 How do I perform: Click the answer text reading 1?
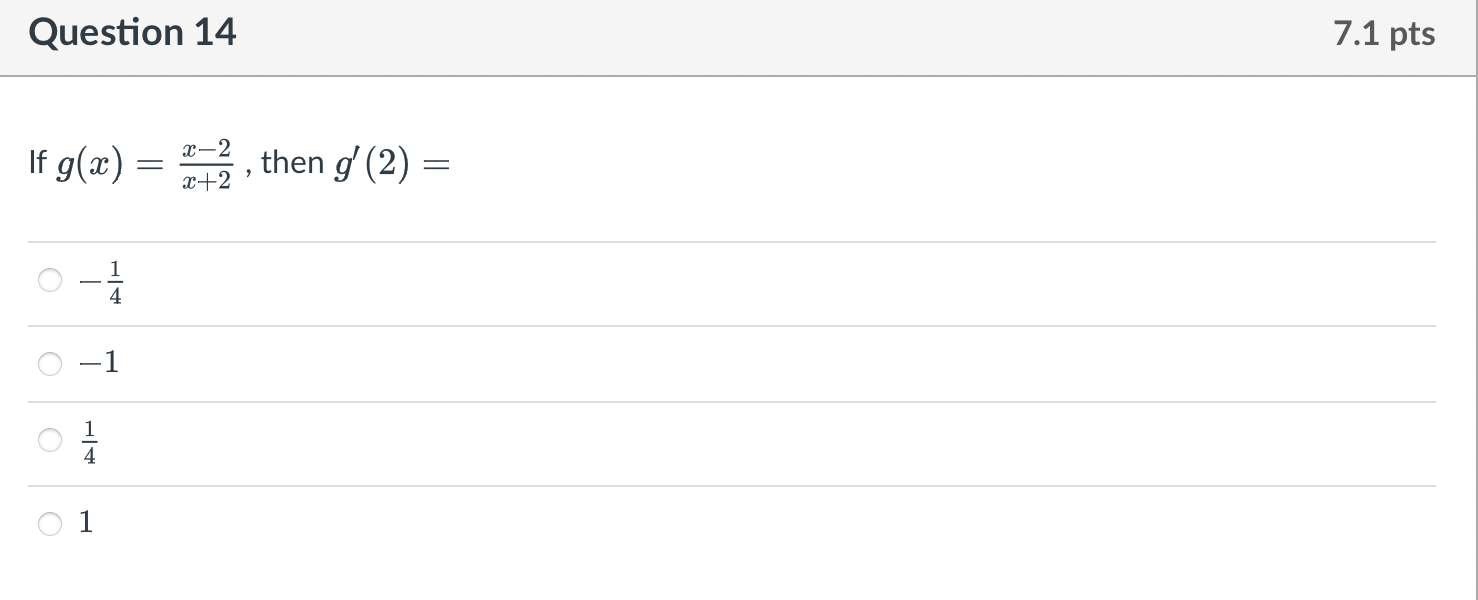tap(87, 521)
